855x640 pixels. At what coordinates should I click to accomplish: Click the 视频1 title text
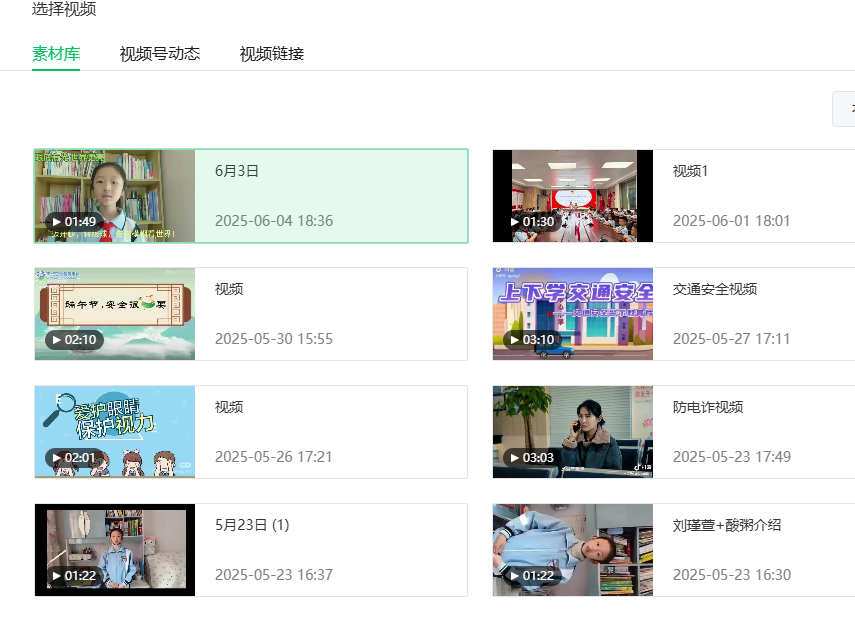[x=690, y=171]
